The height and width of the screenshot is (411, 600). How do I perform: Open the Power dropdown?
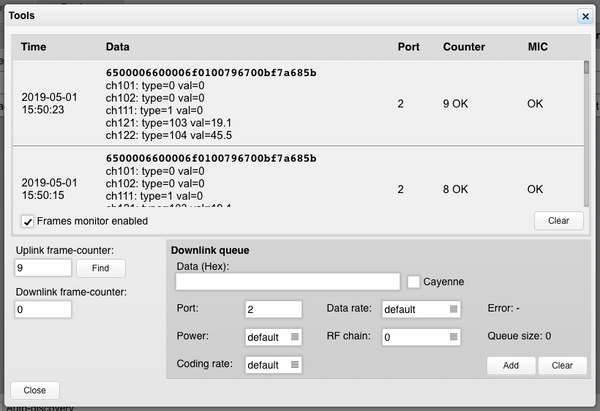[273, 337]
